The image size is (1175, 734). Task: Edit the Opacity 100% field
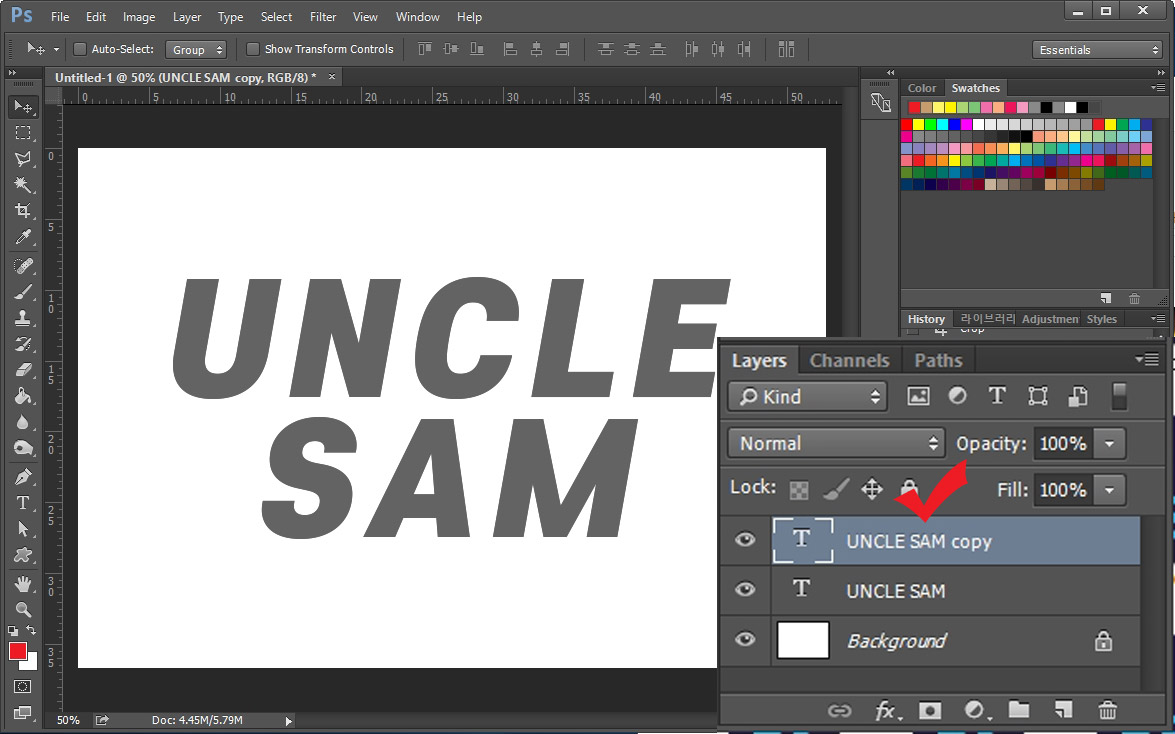[1063, 444]
